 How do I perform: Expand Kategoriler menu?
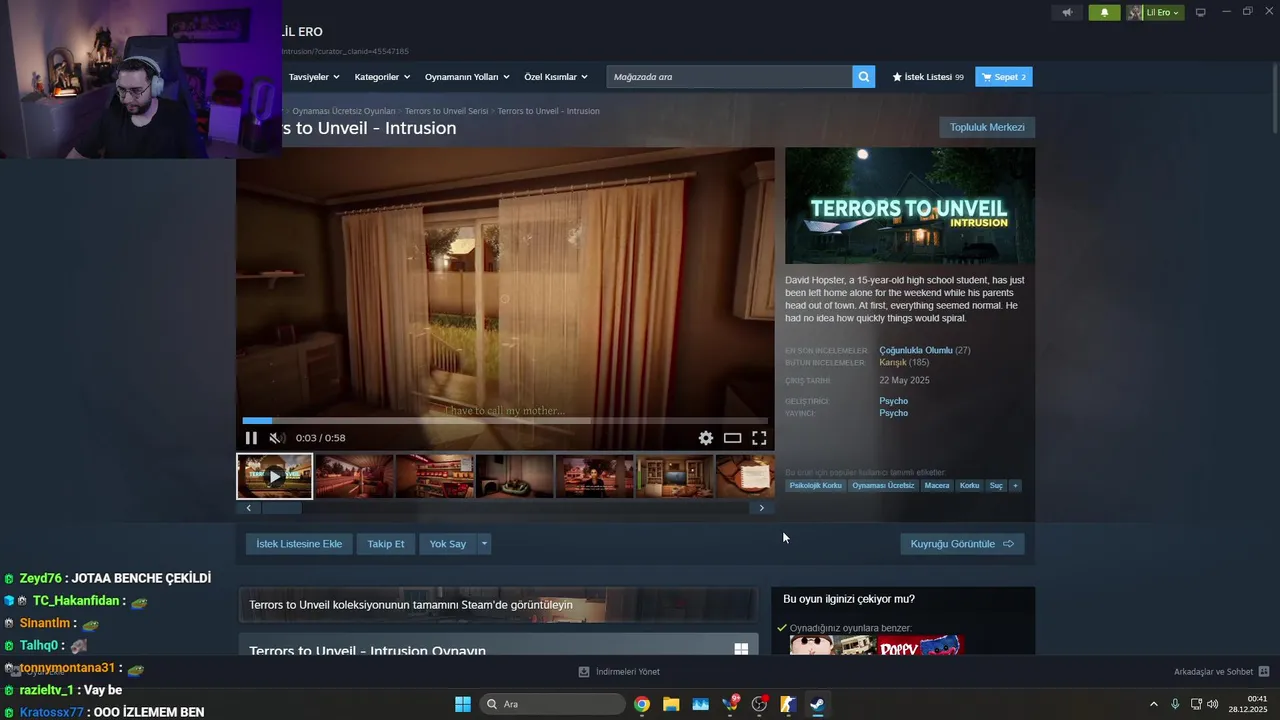(382, 76)
